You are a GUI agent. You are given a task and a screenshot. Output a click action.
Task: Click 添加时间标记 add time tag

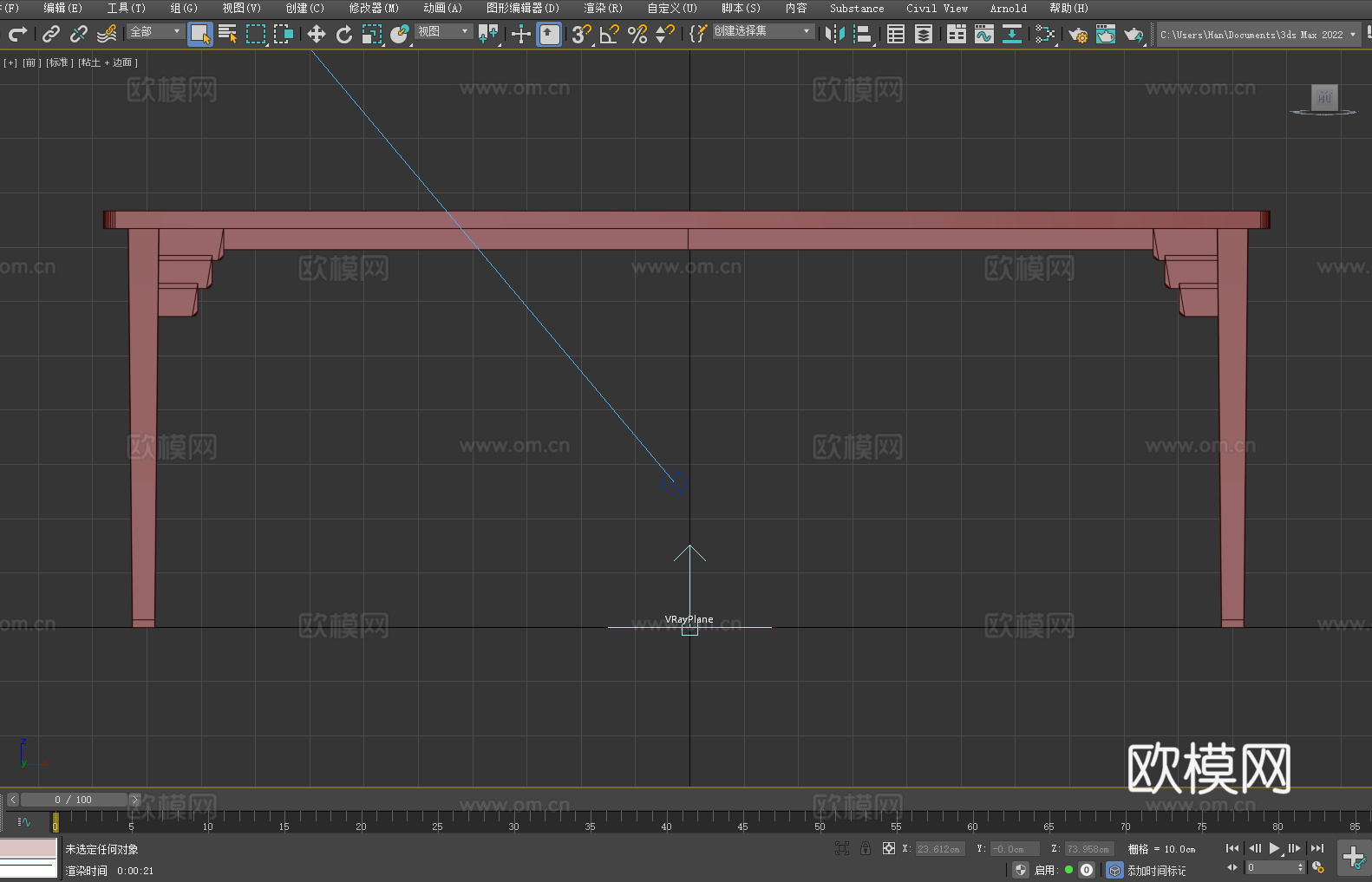1157,871
